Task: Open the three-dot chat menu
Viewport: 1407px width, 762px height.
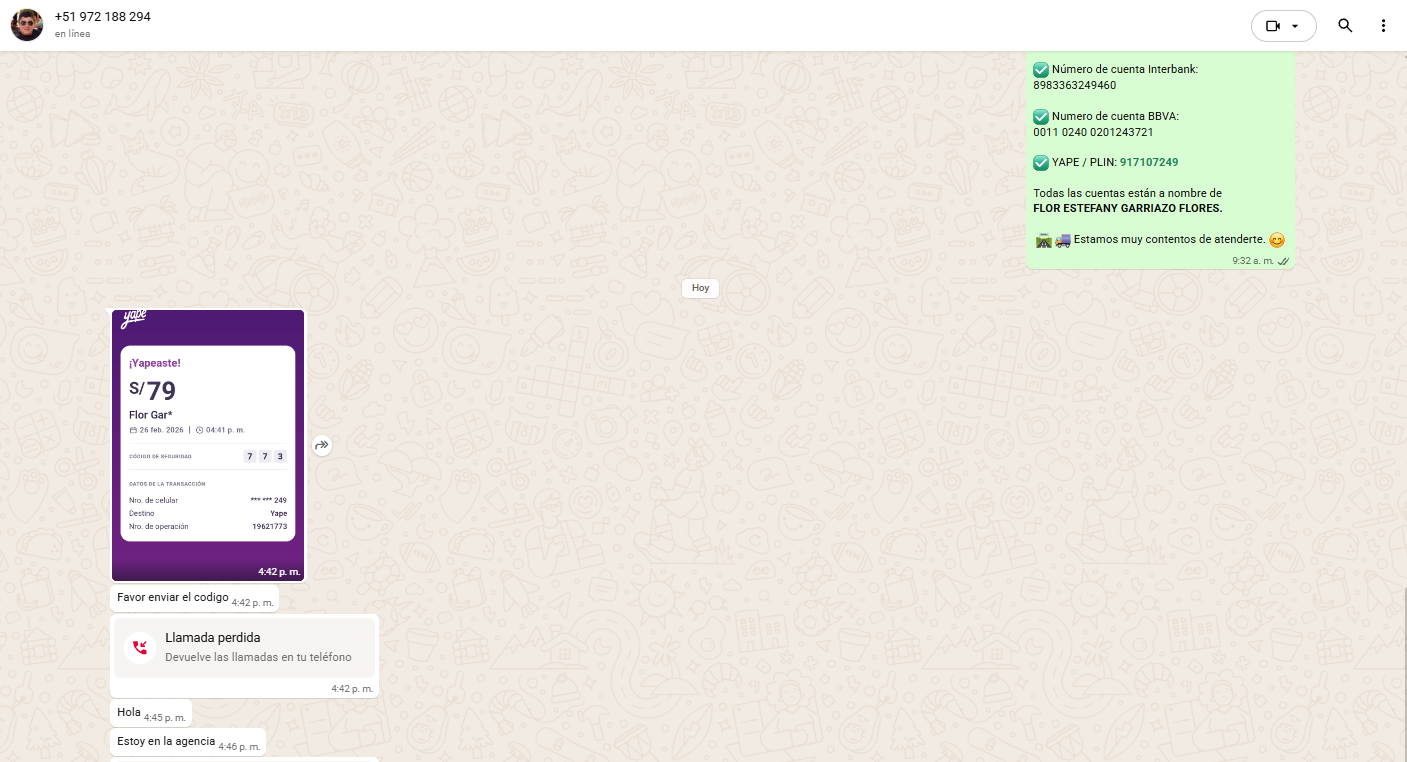Action: tap(1383, 26)
